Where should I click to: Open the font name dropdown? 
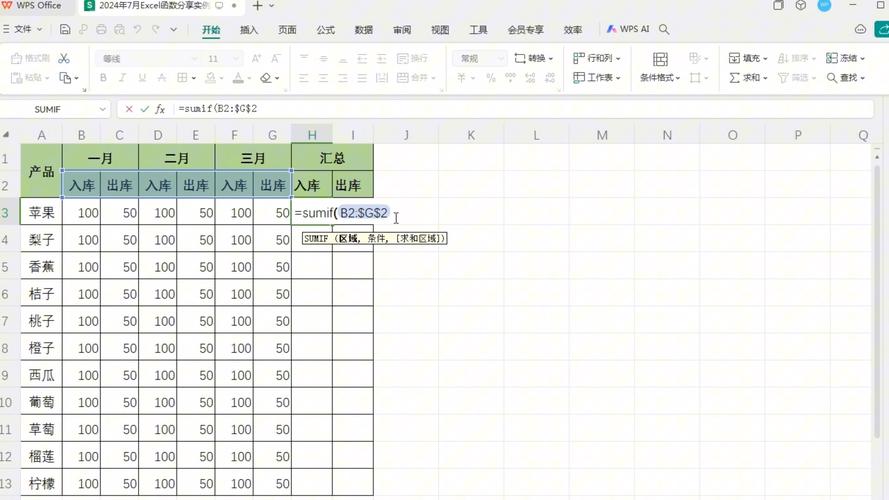(194, 58)
